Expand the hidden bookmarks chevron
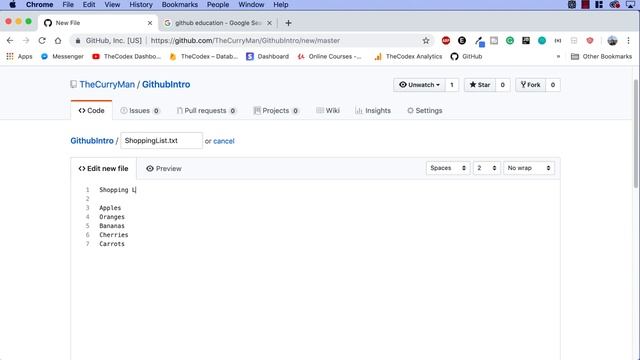Viewport: 640px width, 360px height. (558, 56)
